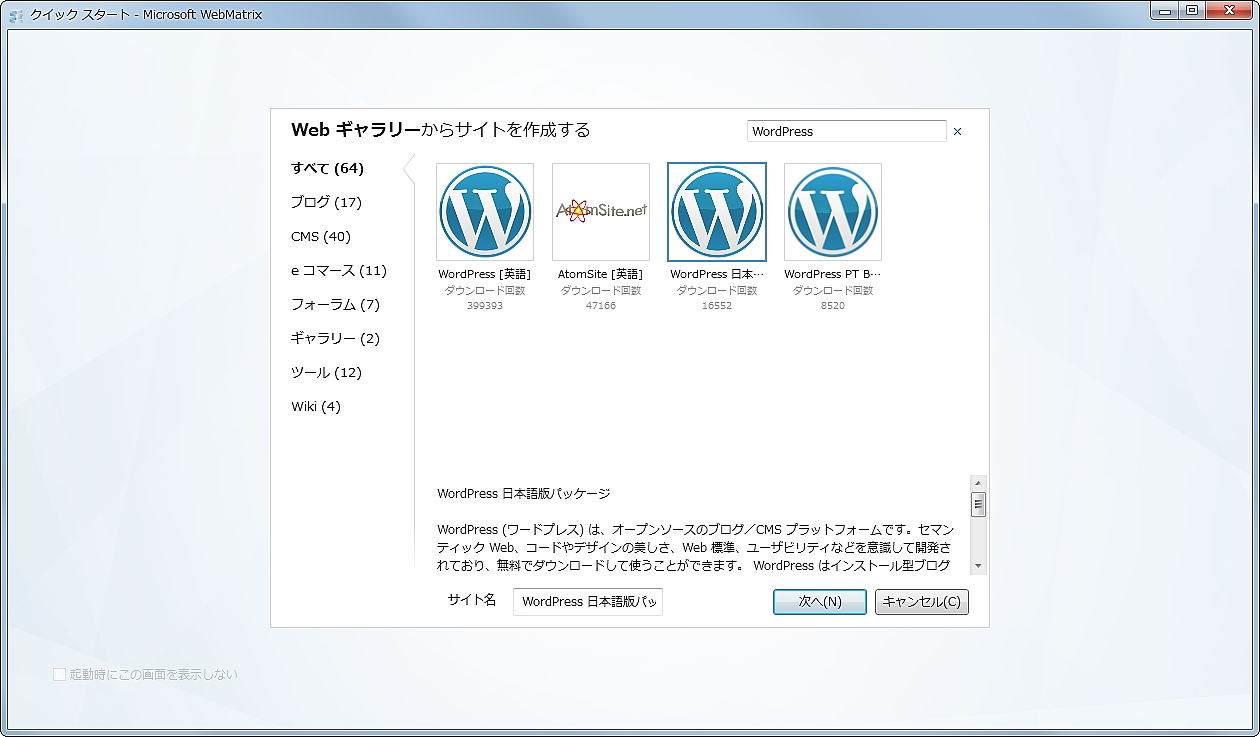Click the キャンセル(C) button

point(920,601)
